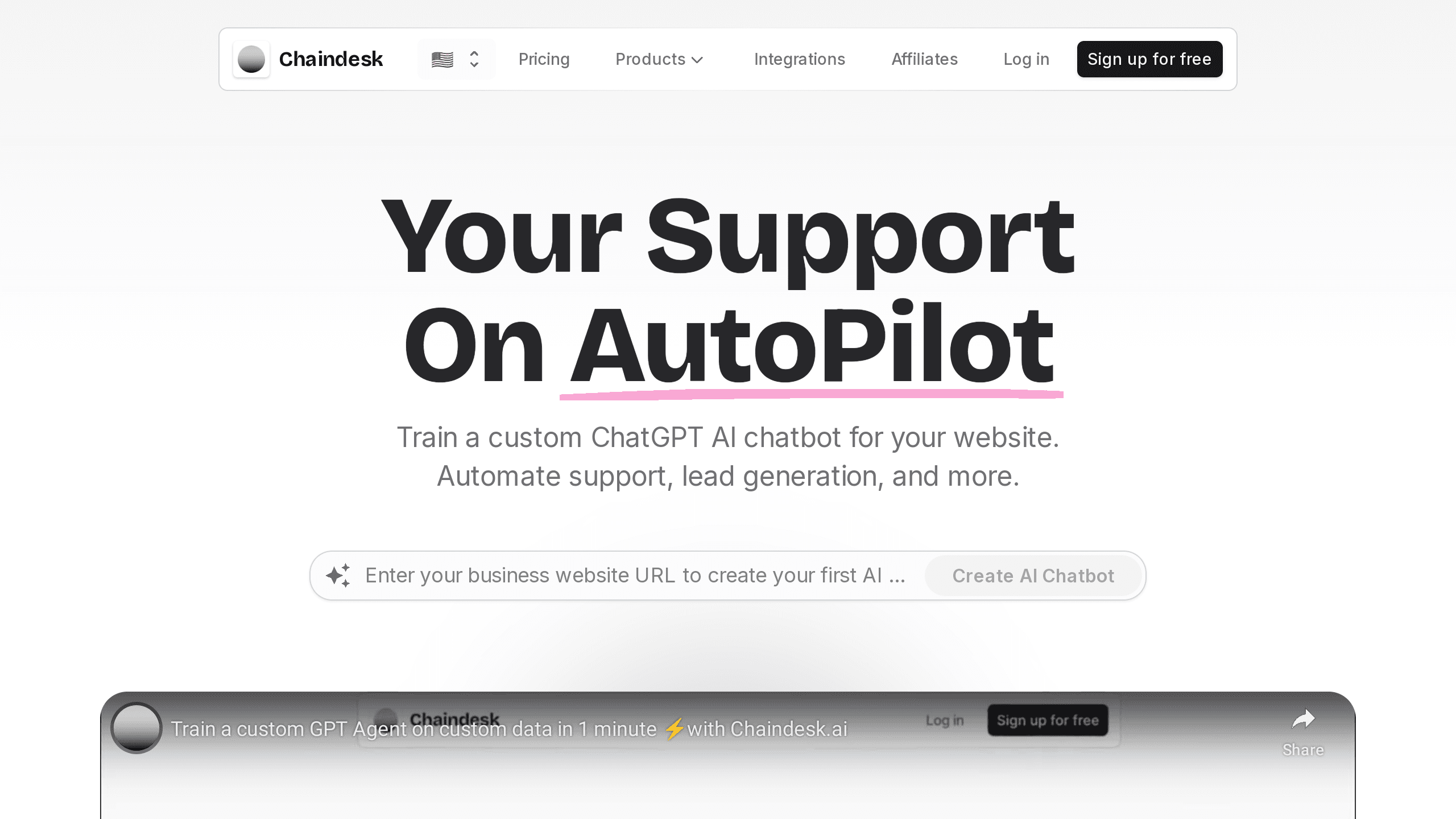Image resolution: width=1456 pixels, height=819 pixels.
Task: Click the AI sparkle/magic icon
Action: 338,575
